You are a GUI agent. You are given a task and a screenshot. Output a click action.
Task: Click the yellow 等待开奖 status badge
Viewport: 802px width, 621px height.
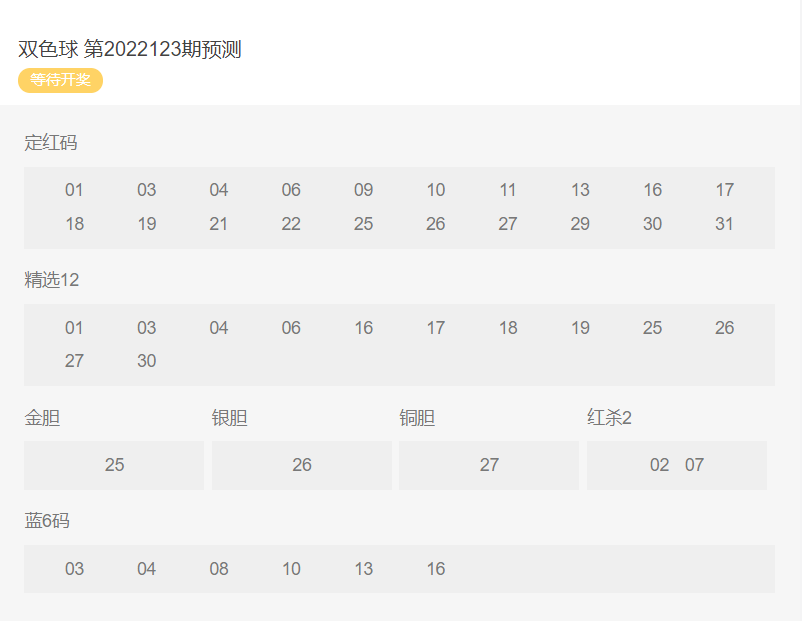point(60,80)
